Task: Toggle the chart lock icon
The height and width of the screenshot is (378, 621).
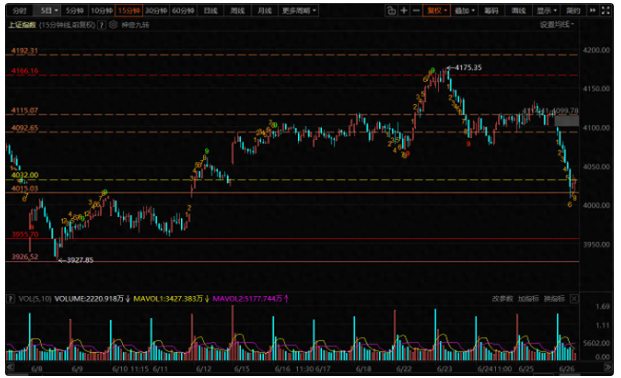Action: [x=391, y=11]
